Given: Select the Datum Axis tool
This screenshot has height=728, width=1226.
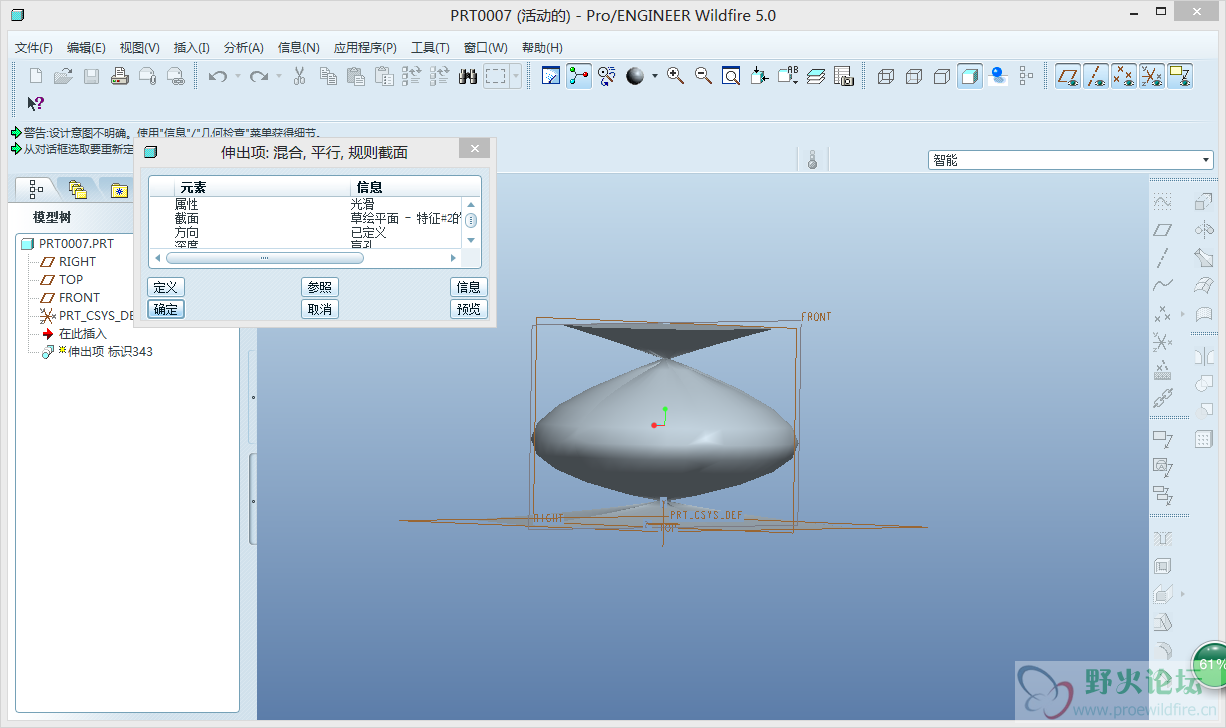Looking at the screenshot, I should [x=1162, y=258].
